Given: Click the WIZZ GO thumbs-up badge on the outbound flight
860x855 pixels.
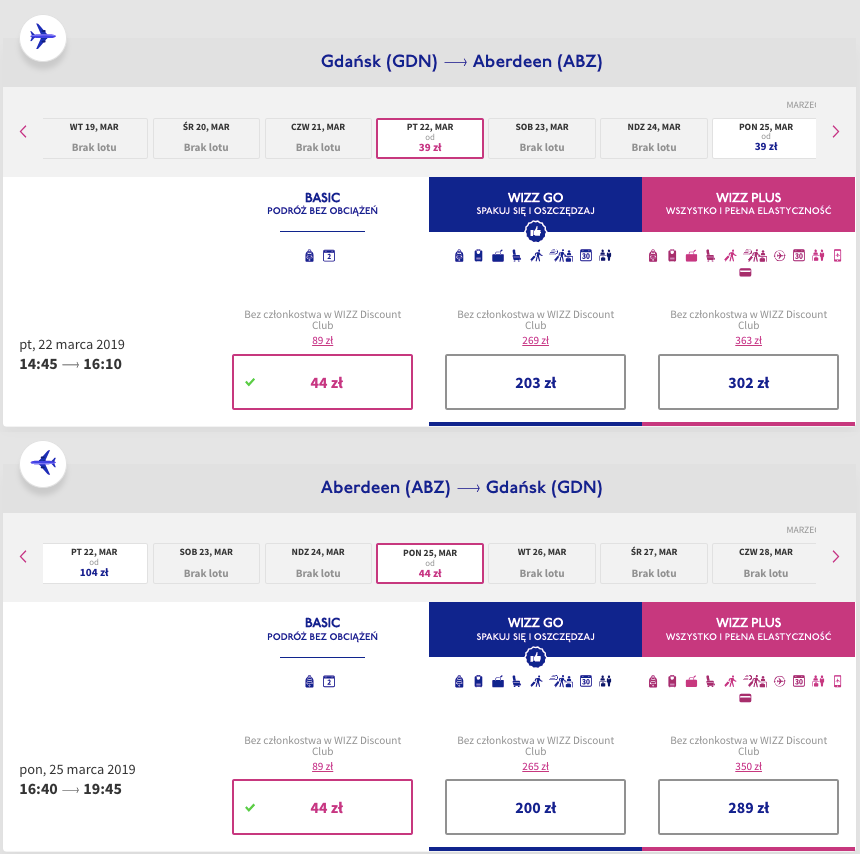Looking at the screenshot, I should (x=535, y=232).
